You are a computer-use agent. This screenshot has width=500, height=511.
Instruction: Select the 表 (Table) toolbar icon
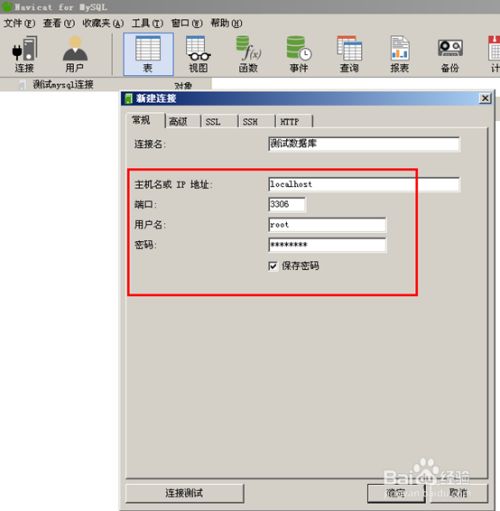tap(148, 55)
